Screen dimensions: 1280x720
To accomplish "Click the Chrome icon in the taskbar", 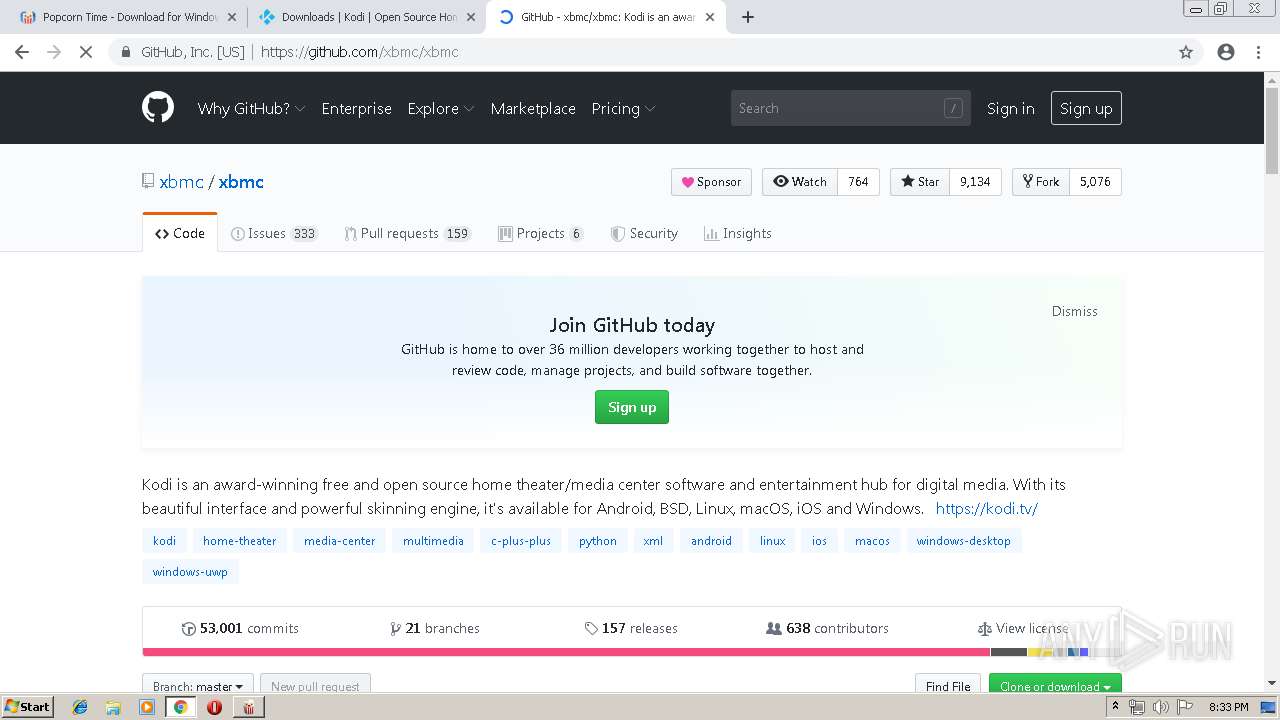I will pos(180,707).
